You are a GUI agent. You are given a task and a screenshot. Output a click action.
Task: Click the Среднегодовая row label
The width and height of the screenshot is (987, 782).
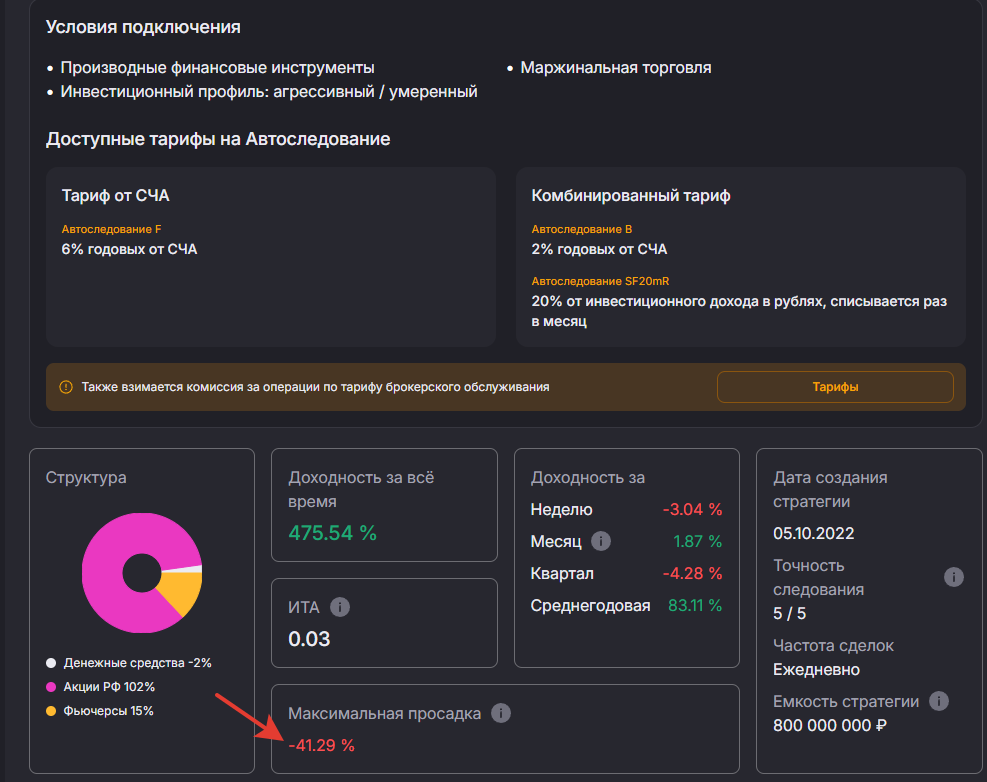(590, 606)
